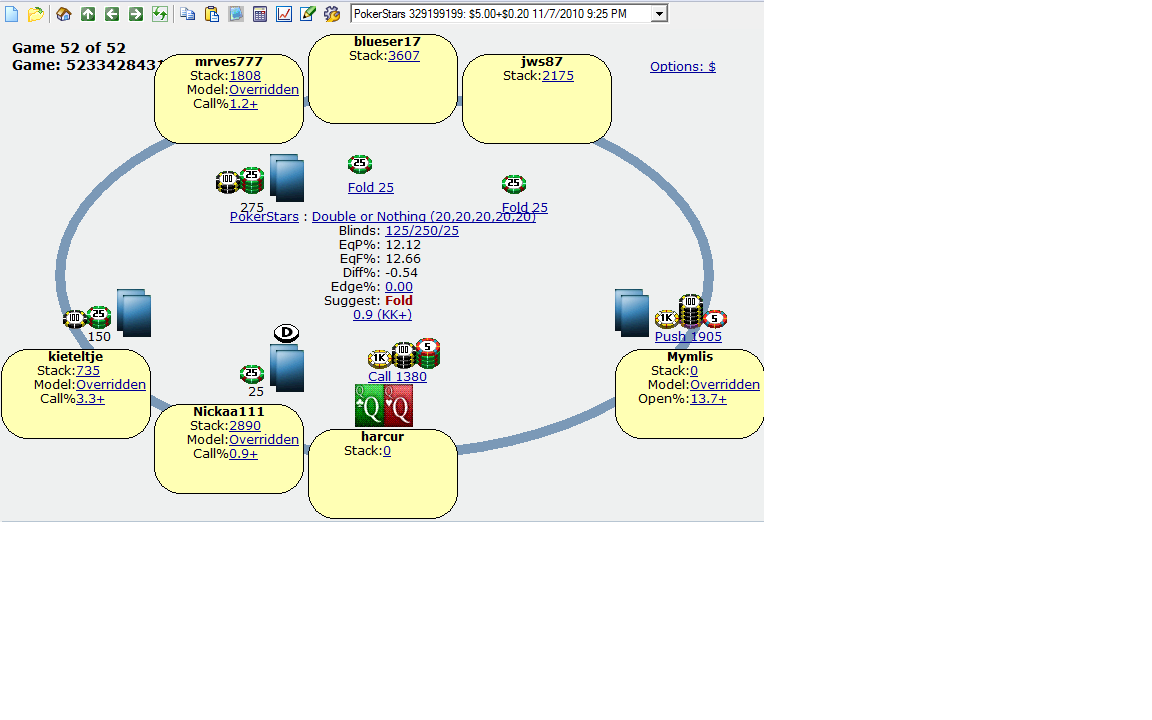The height and width of the screenshot is (720, 1152).
Task: Click mrves777's 275 chip stack
Action: pyautogui.click(x=240, y=180)
